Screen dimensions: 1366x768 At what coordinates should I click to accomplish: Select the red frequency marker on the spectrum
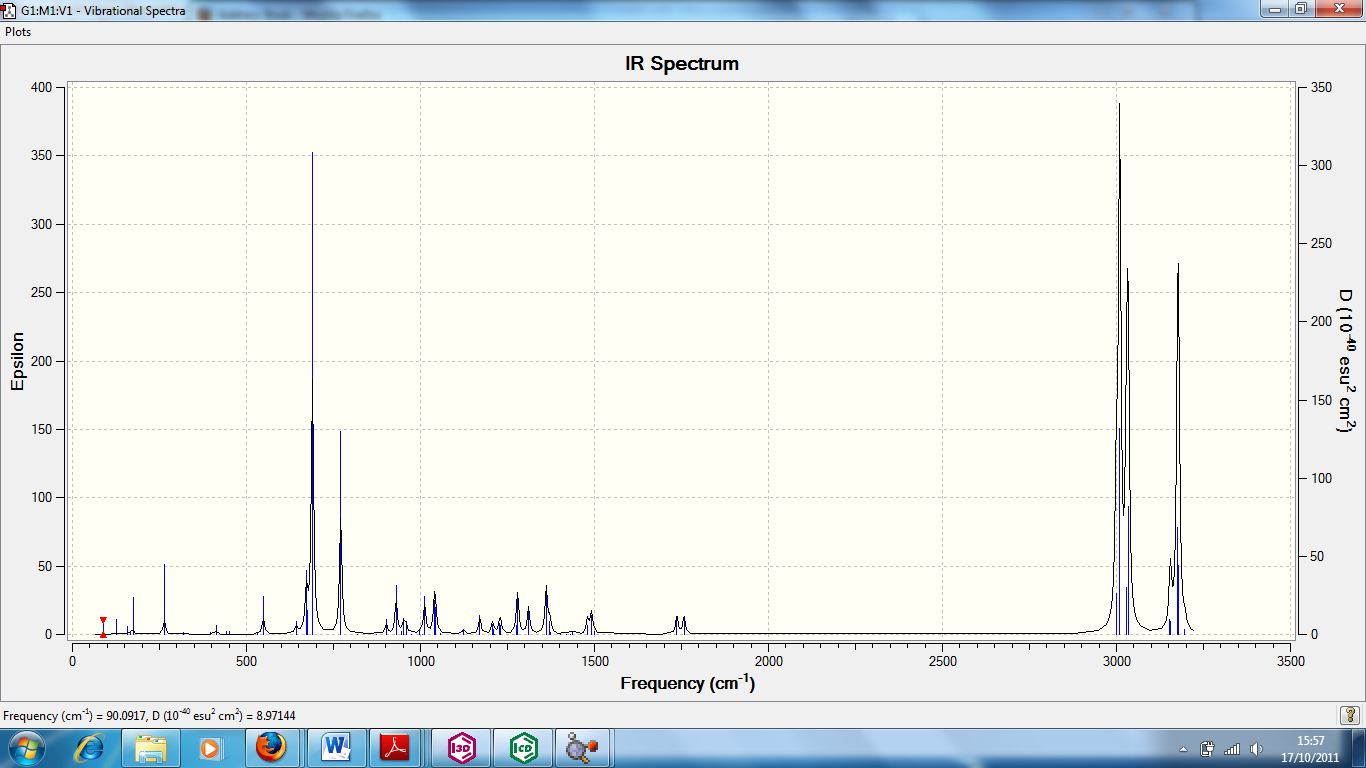(x=103, y=627)
